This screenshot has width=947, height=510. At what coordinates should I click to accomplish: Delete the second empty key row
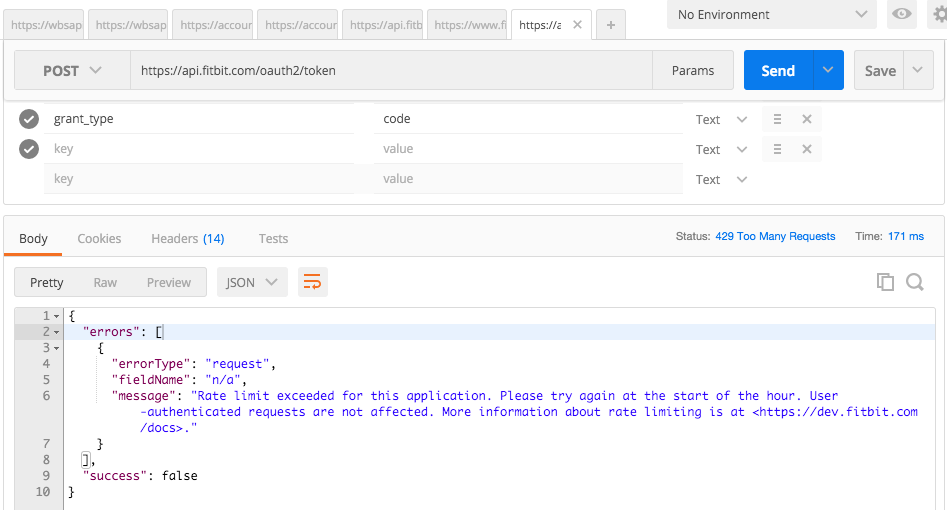coord(806,149)
